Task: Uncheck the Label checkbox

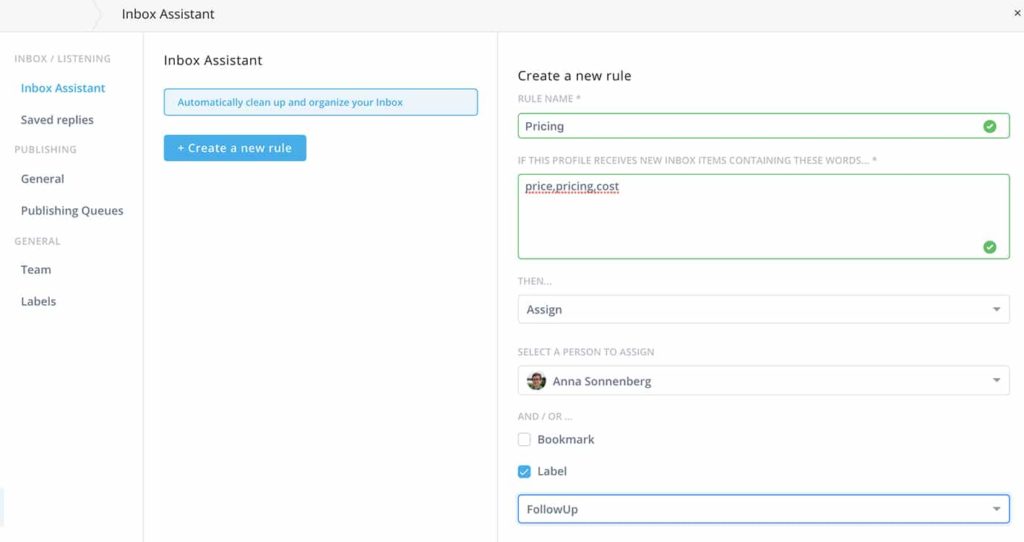Action: point(524,472)
